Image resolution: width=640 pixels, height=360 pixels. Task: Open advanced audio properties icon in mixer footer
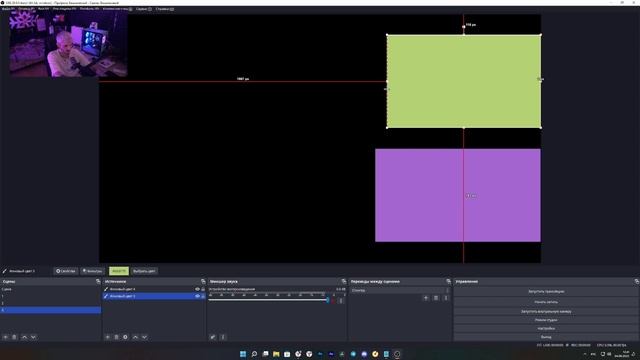coord(213,337)
